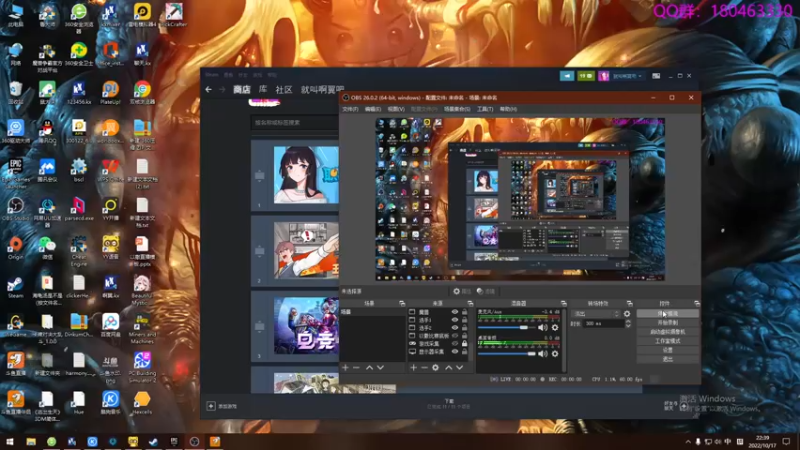This screenshot has width=800, height=450.
Task: Pop out the 混音器 dock panel
Action: click(x=563, y=304)
